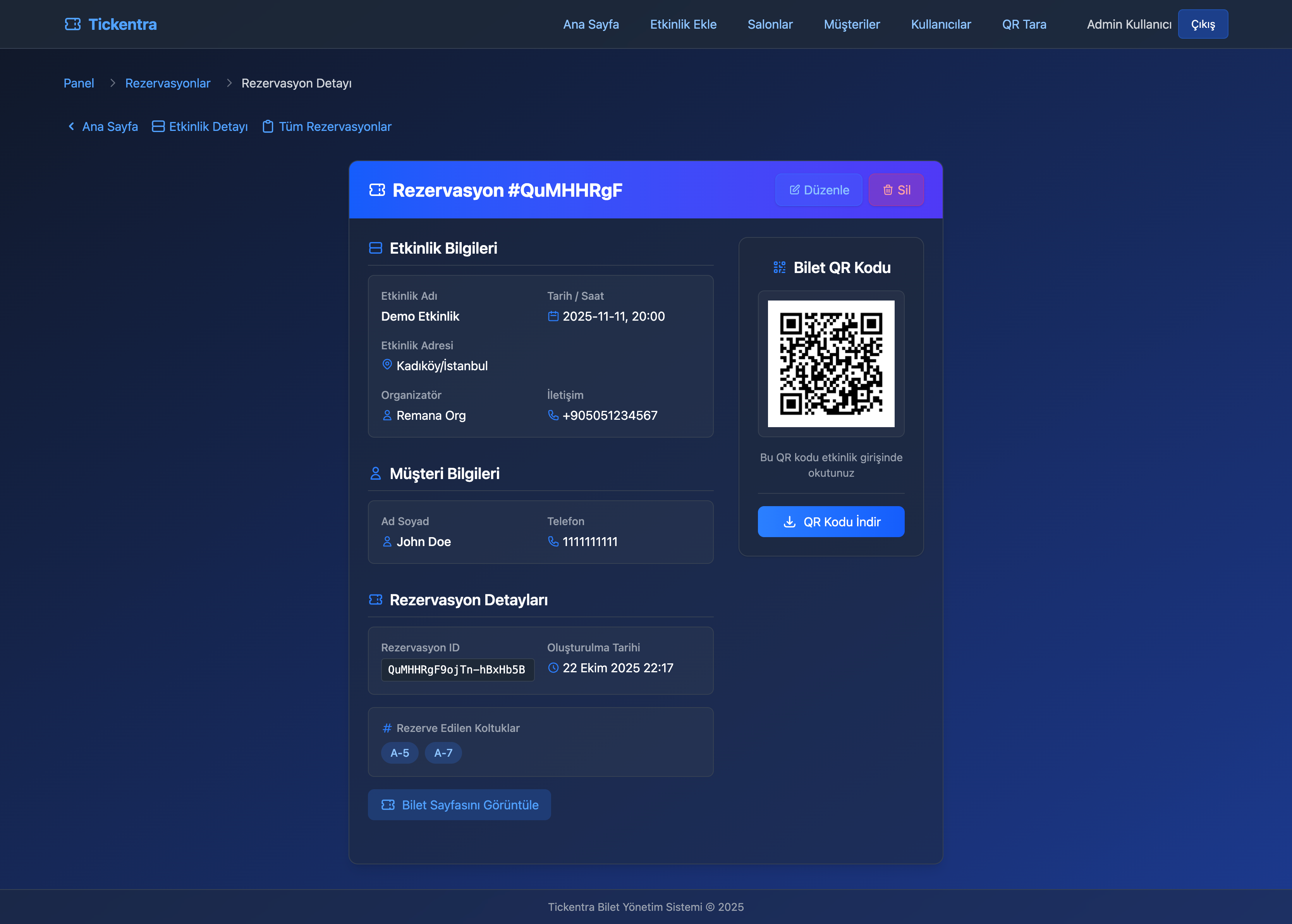Click the phone icon next to +905051234567
The width and height of the screenshot is (1292, 924).
pos(553,416)
